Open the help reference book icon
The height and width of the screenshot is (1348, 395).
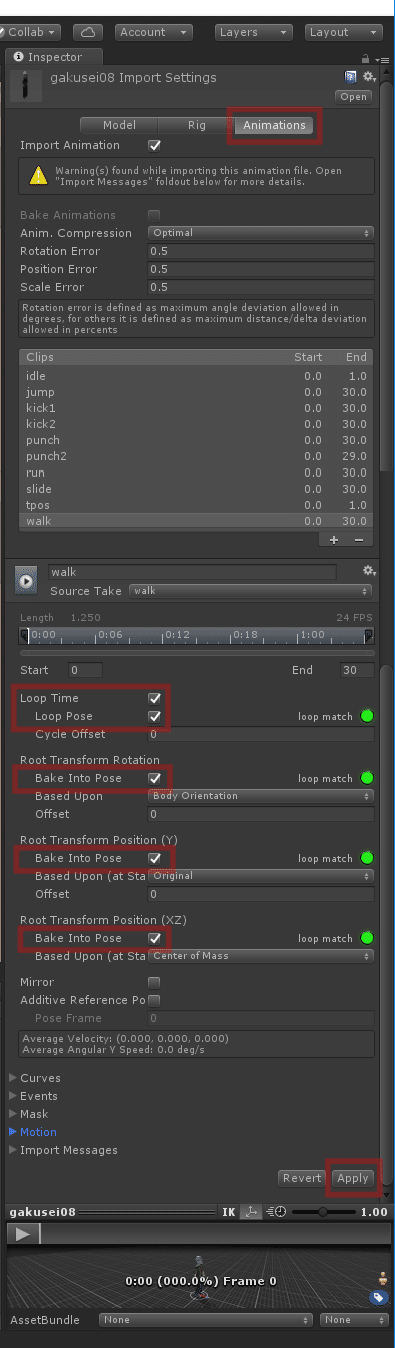click(351, 77)
